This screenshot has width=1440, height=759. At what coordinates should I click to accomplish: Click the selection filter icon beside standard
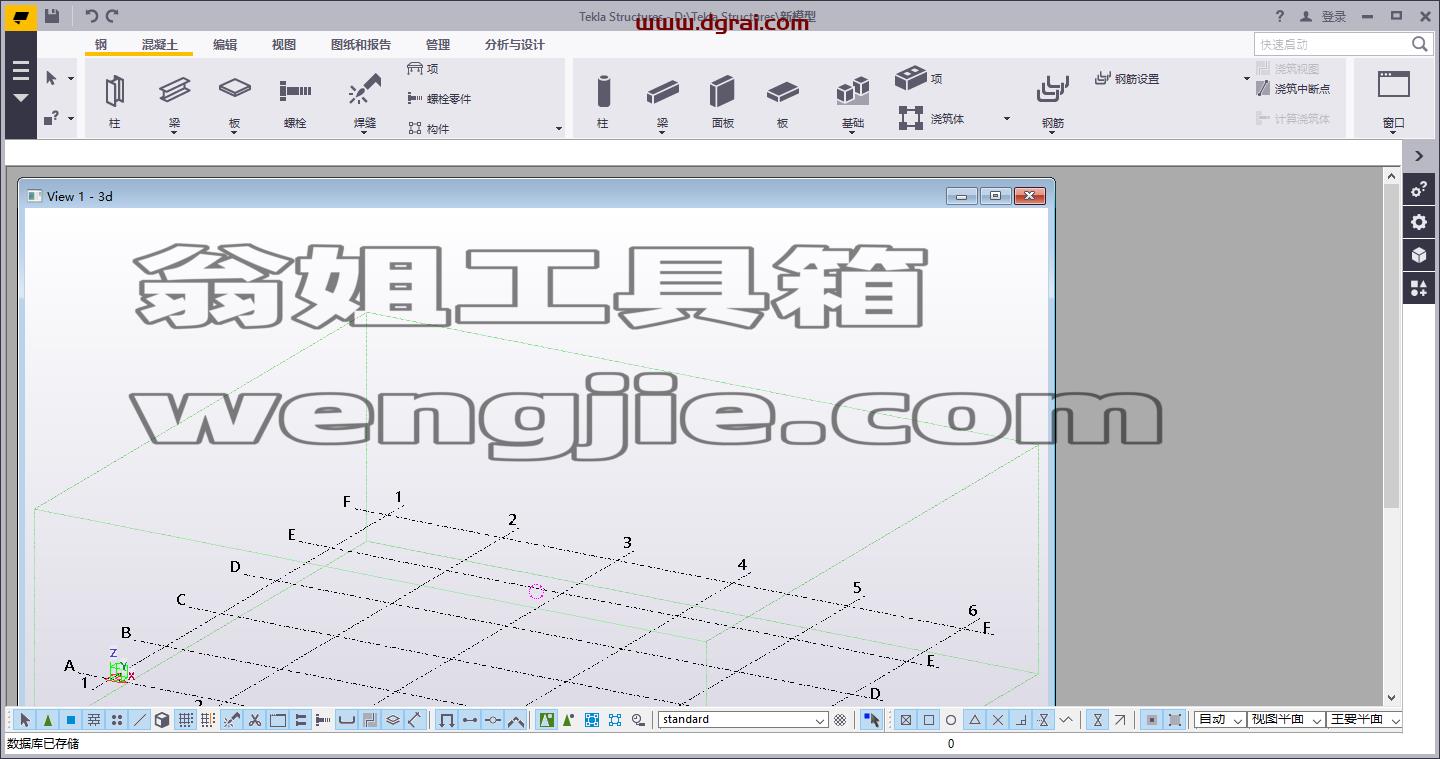coord(840,720)
